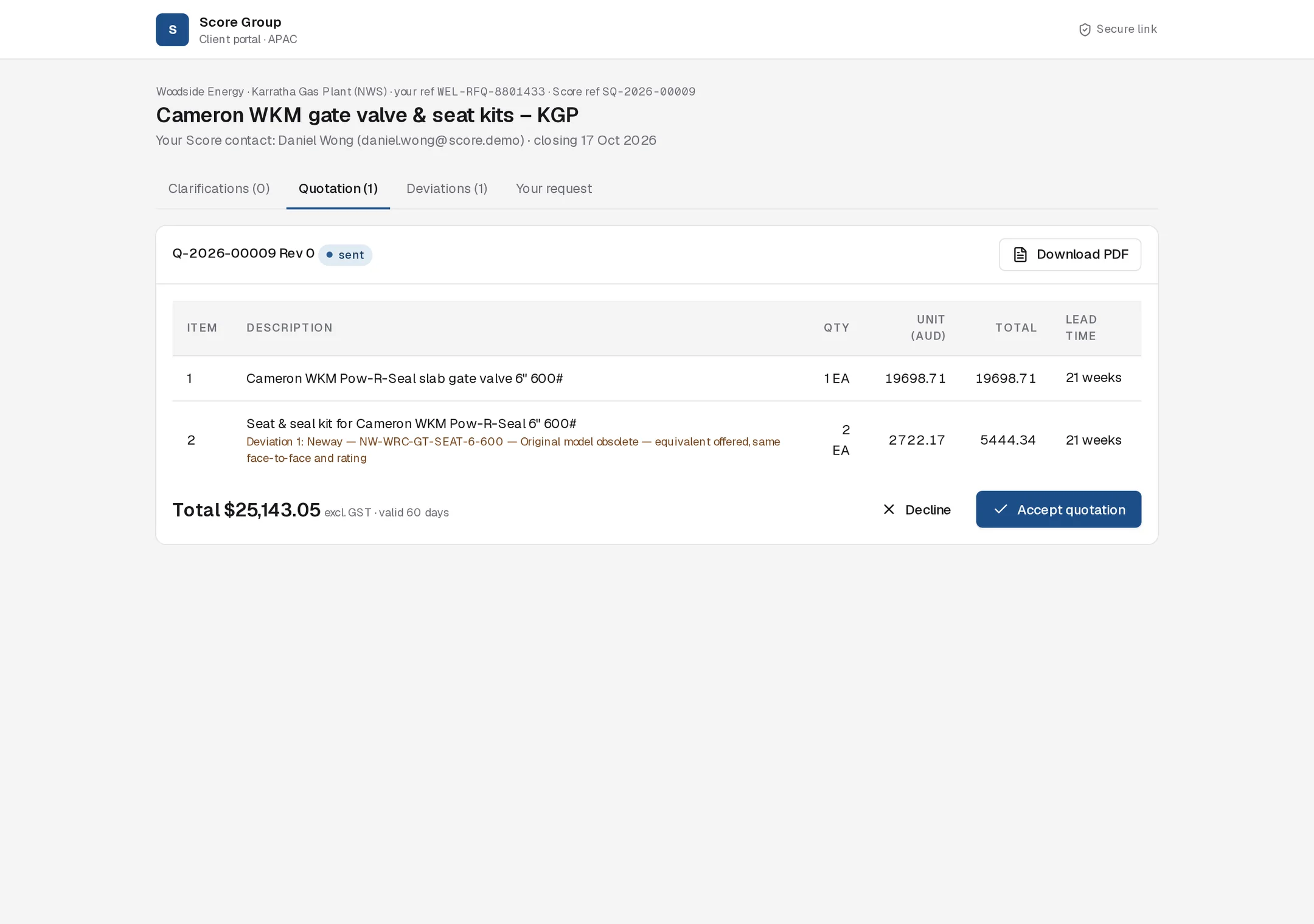The width and height of the screenshot is (1314, 924).
Task: Click excl. GST · valid 60 days note
Action: click(x=386, y=513)
